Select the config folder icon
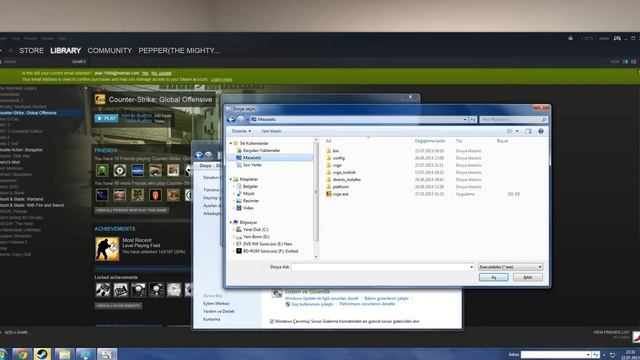This screenshot has width=640, height=360. tap(329, 158)
